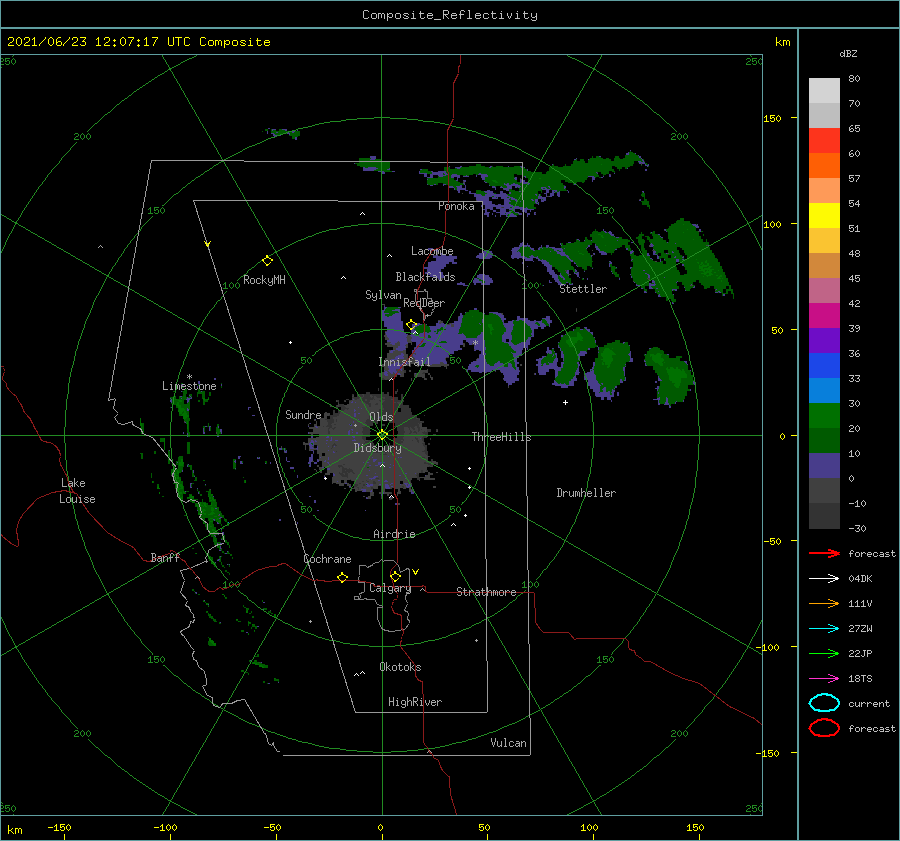This screenshot has height=841, width=900.
Task: Click the cyan 27ZW arrow icon
Action: [x=824, y=629]
